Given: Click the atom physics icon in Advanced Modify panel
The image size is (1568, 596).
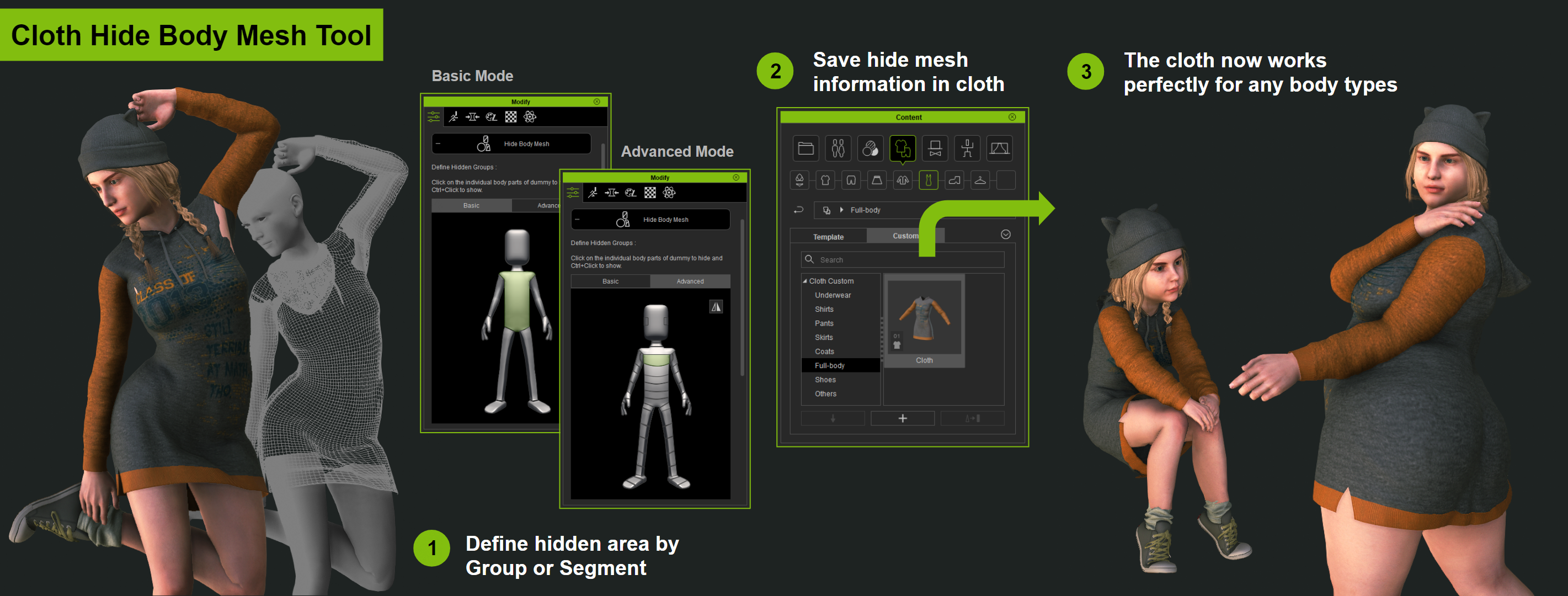Looking at the screenshot, I should click(669, 193).
